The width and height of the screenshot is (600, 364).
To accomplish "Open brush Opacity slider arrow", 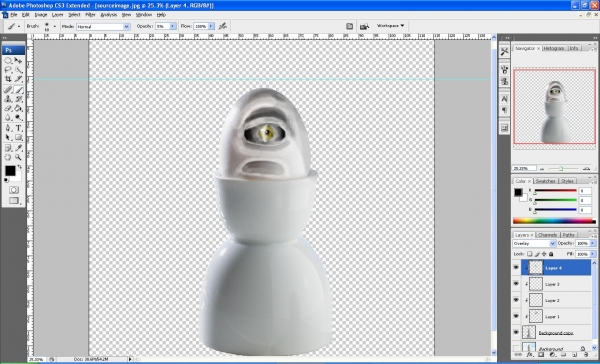I will click(x=173, y=26).
